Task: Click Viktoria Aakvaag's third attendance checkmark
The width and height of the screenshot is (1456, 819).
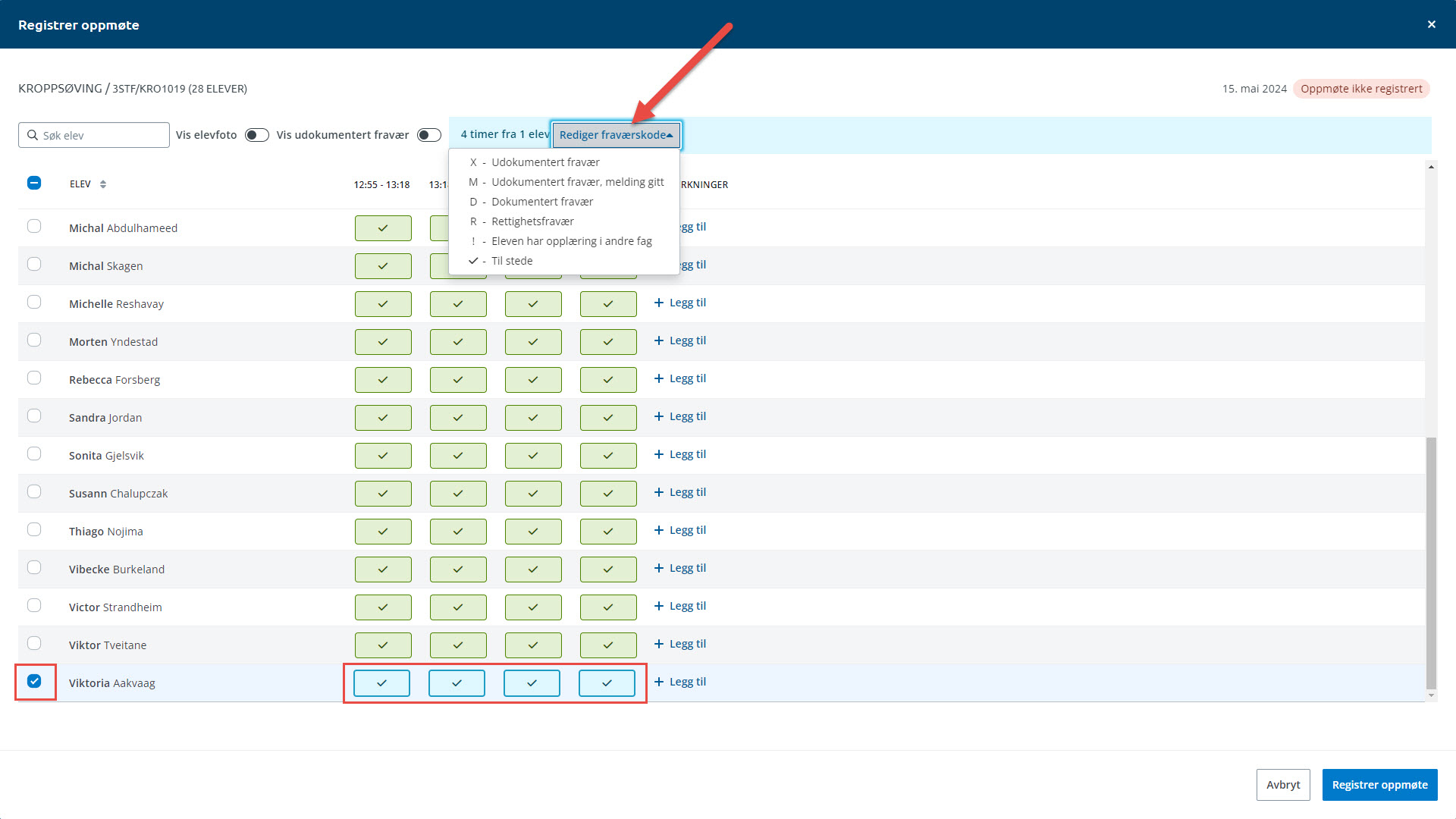Action: point(532,683)
